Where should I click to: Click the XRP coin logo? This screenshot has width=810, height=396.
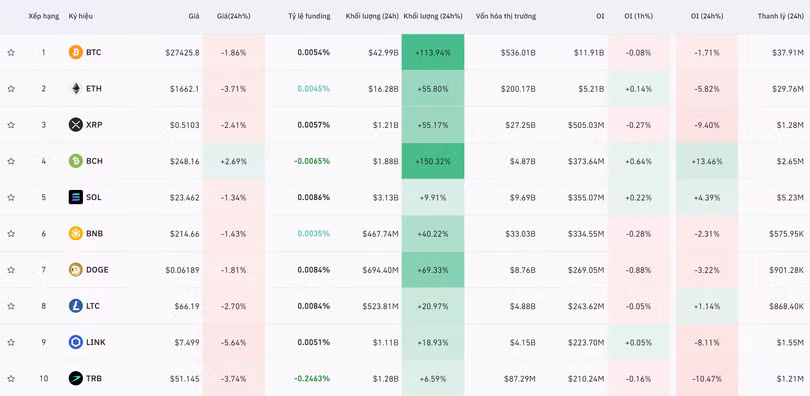point(75,124)
